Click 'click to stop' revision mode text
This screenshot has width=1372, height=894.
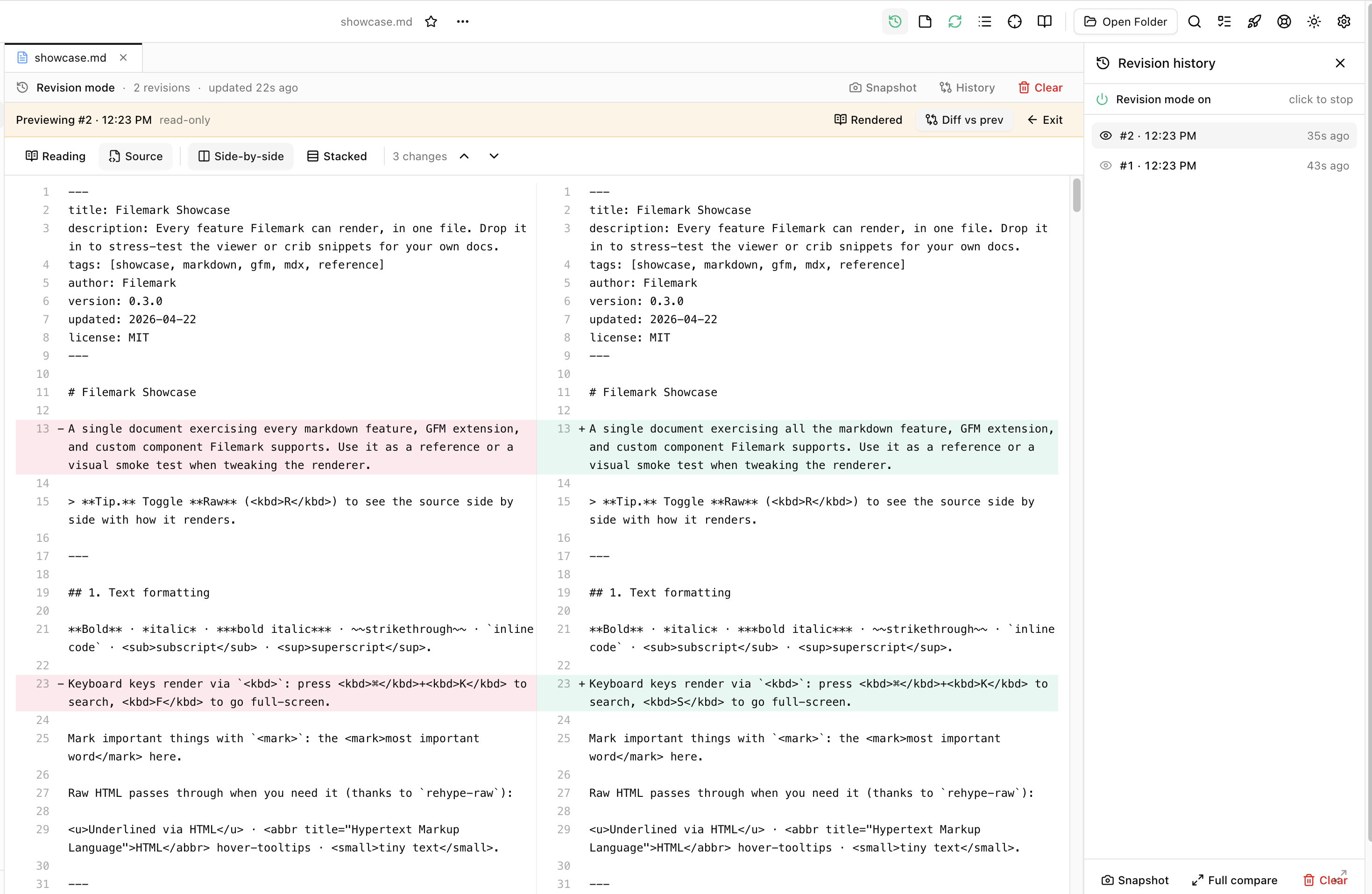pos(1321,99)
